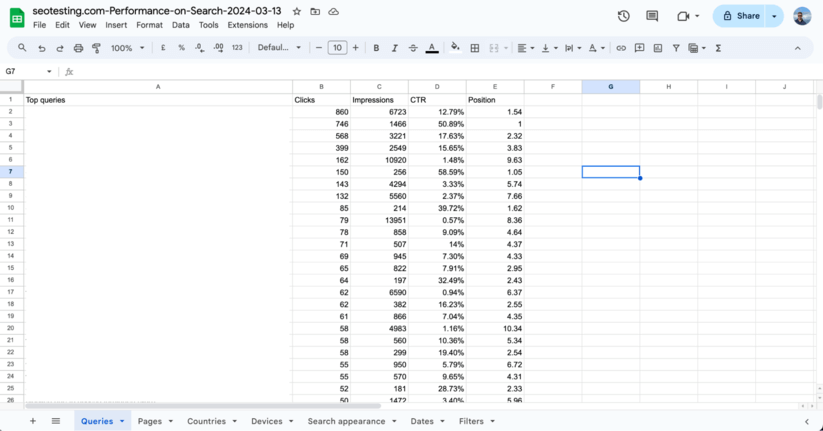The image size is (823, 431).
Task: Open the number format 123 menu
Action: point(237,48)
